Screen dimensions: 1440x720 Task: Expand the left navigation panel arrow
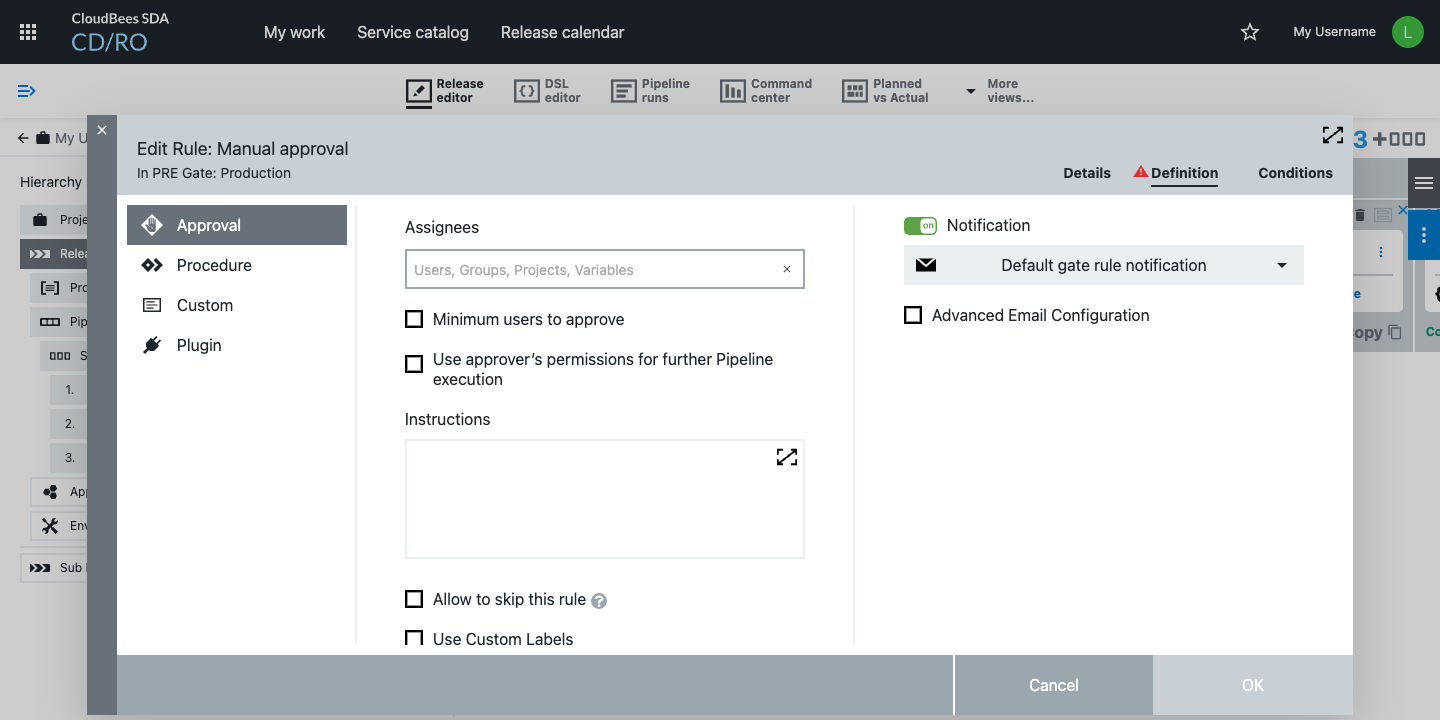pyautogui.click(x=27, y=91)
